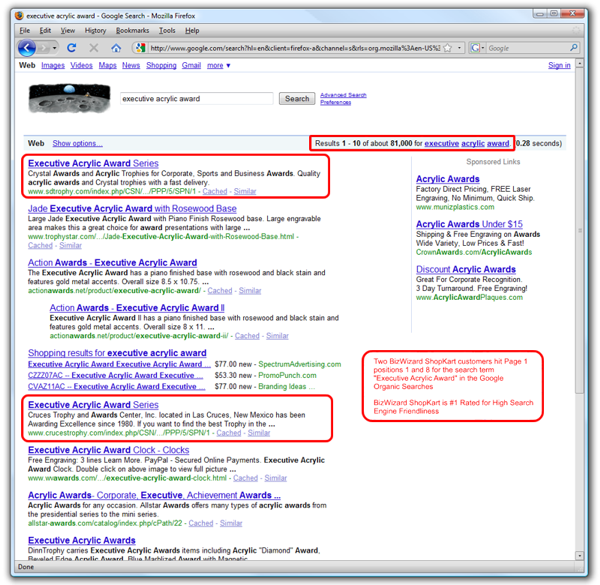Bookmark this page with the star icon

point(447,48)
